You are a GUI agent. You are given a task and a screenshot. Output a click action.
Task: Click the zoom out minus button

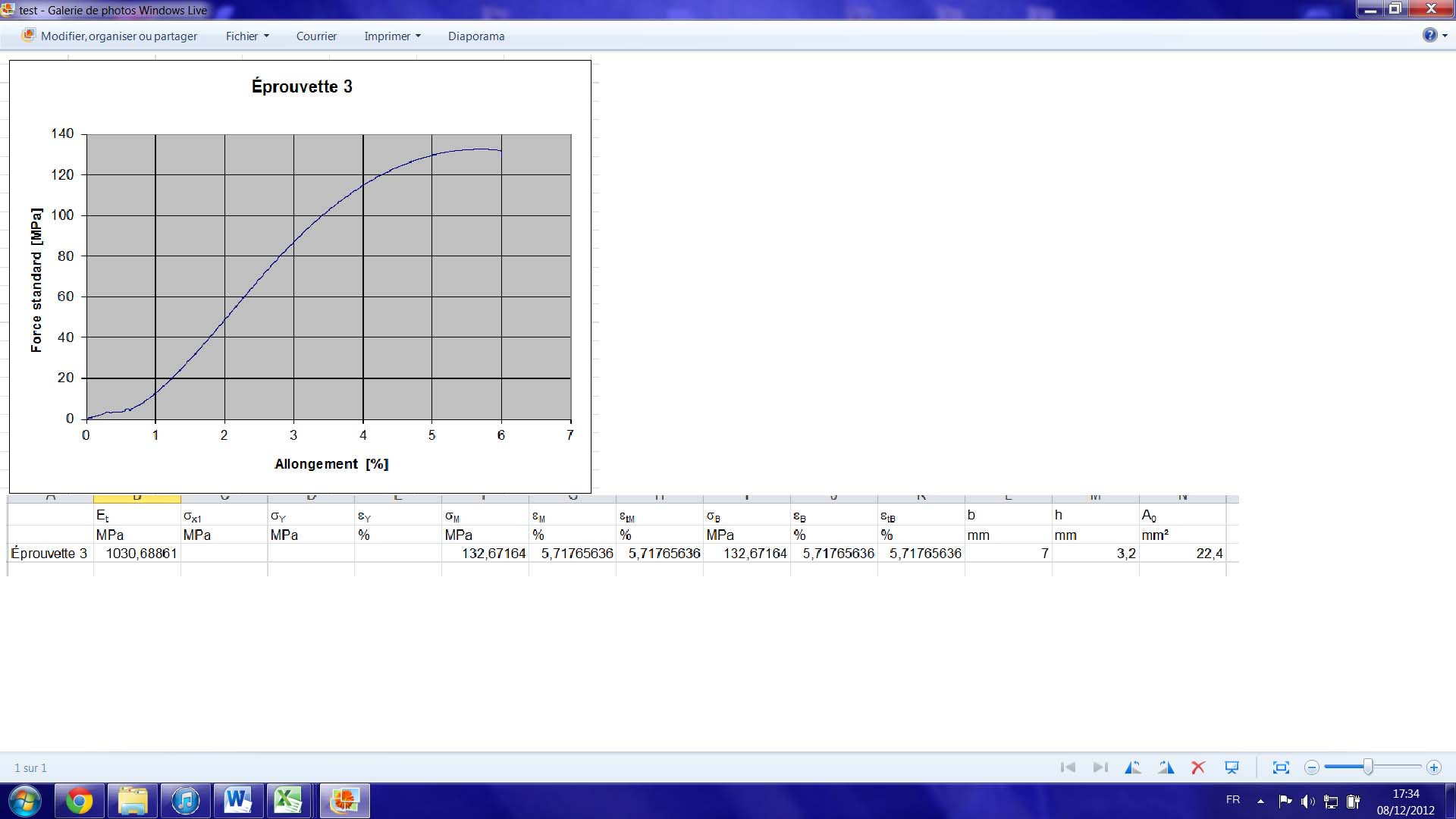point(1312,767)
